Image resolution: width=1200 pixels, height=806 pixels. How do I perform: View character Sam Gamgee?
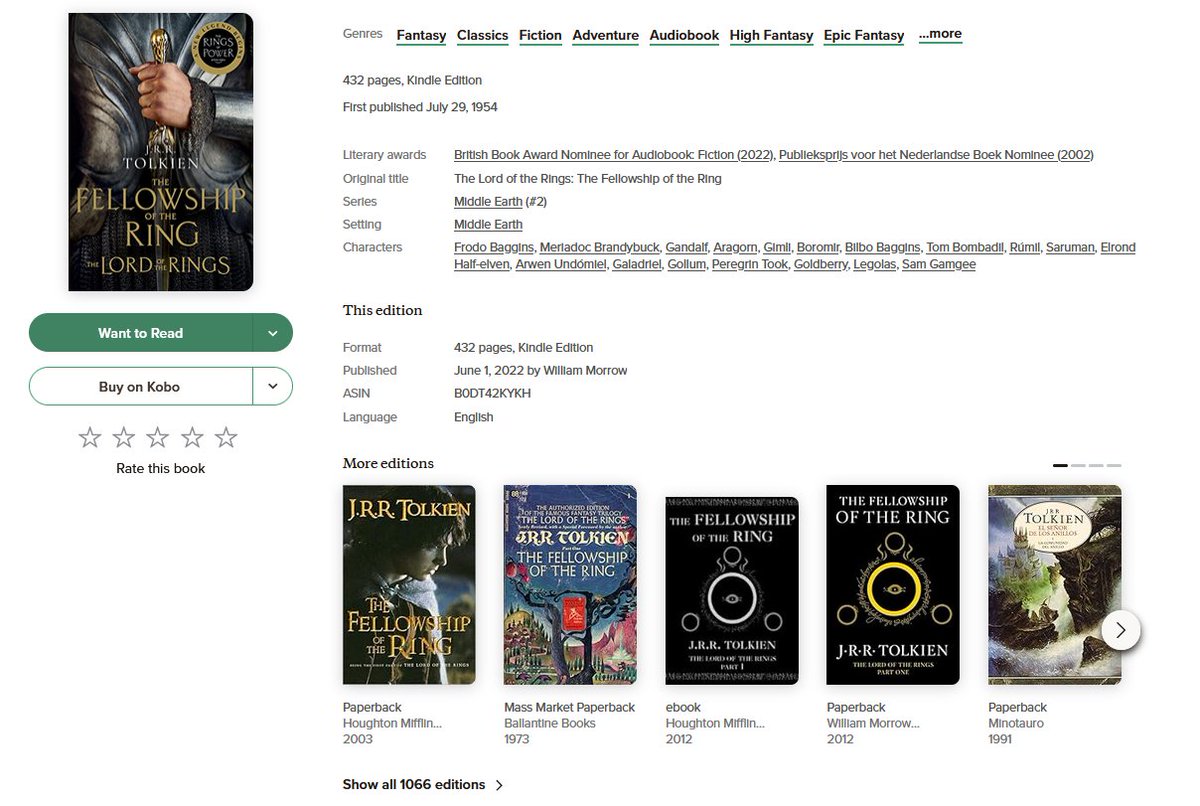point(939,265)
